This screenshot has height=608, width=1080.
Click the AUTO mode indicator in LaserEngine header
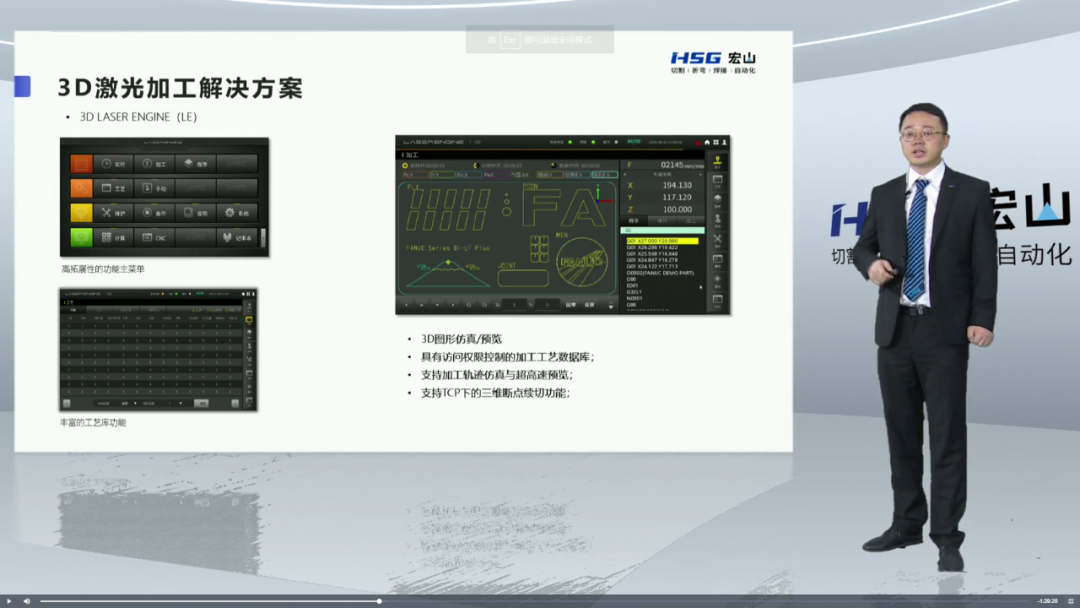pyautogui.click(x=634, y=142)
